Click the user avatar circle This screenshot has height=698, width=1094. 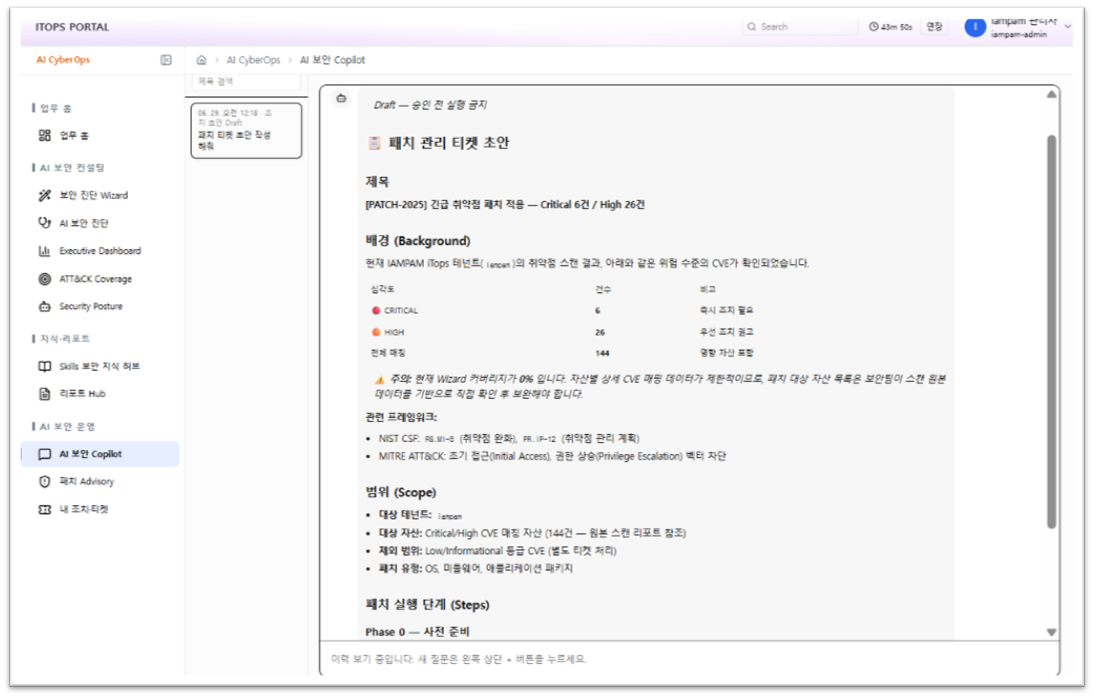click(x=975, y=27)
